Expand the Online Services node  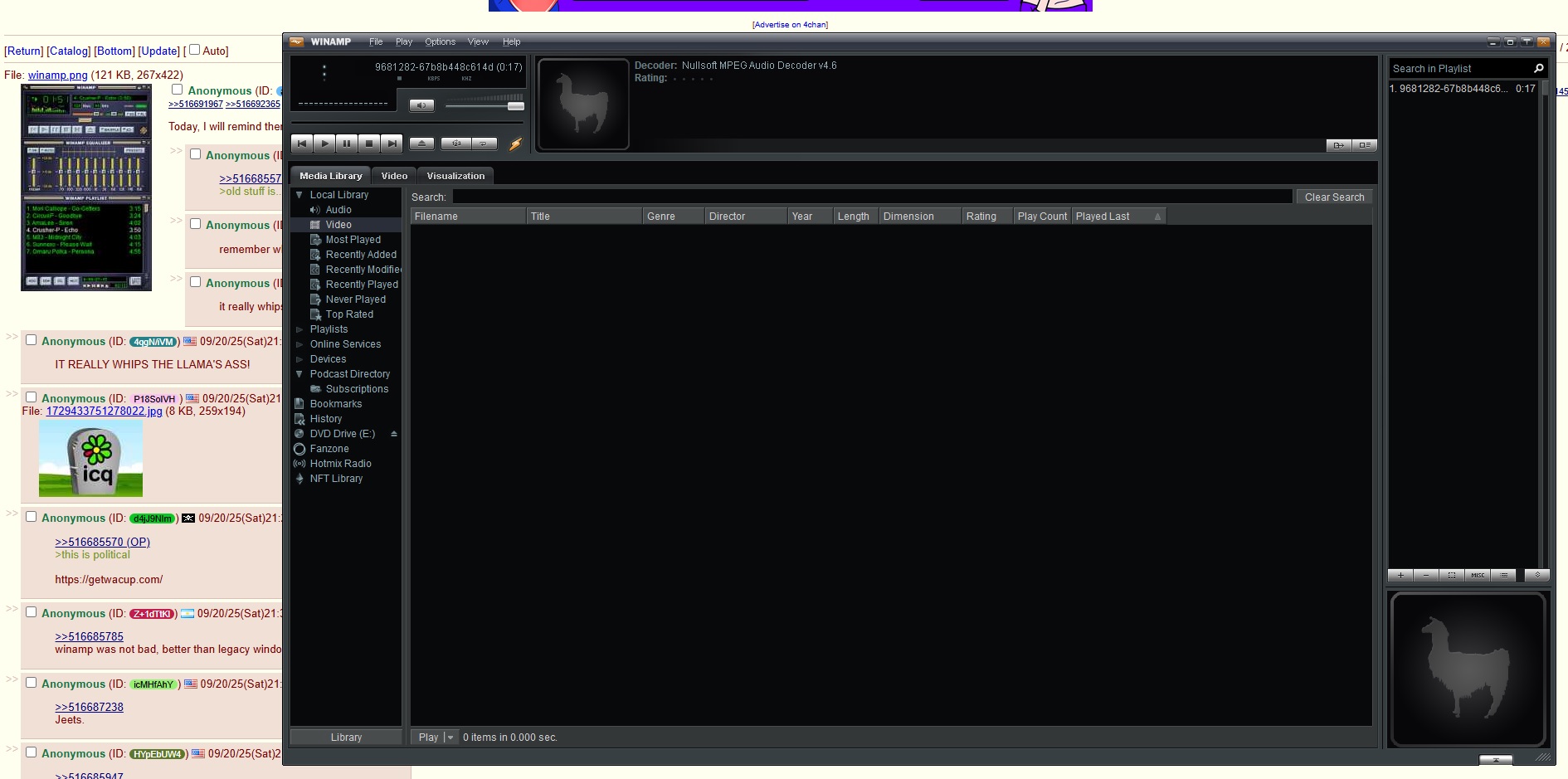coord(299,344)
